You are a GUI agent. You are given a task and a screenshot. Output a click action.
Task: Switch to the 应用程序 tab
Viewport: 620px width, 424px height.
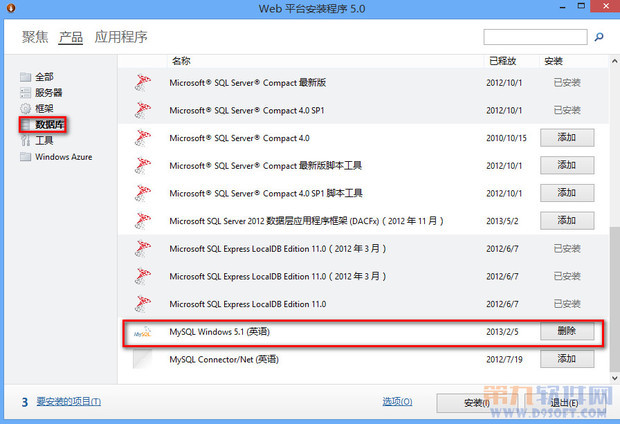click(x=121, y=37)
